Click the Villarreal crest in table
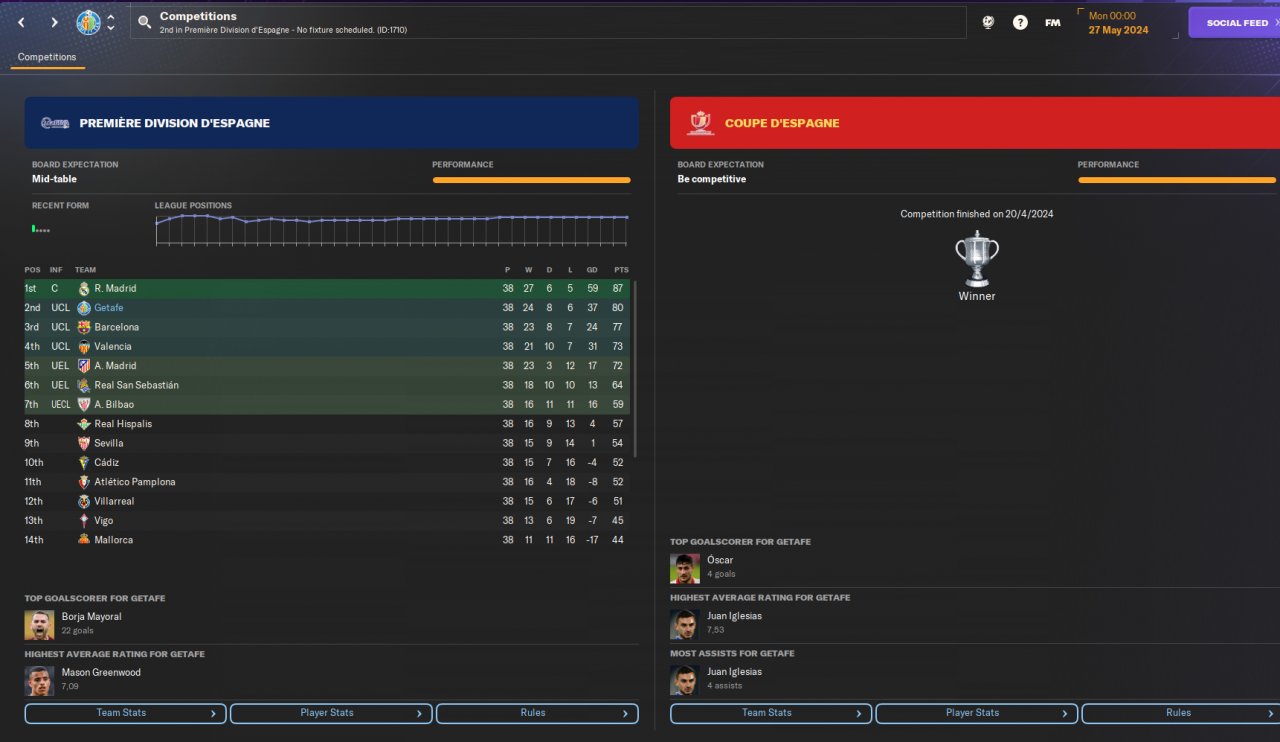Viewport: 1280px width, 742px height. click(84, 501)
